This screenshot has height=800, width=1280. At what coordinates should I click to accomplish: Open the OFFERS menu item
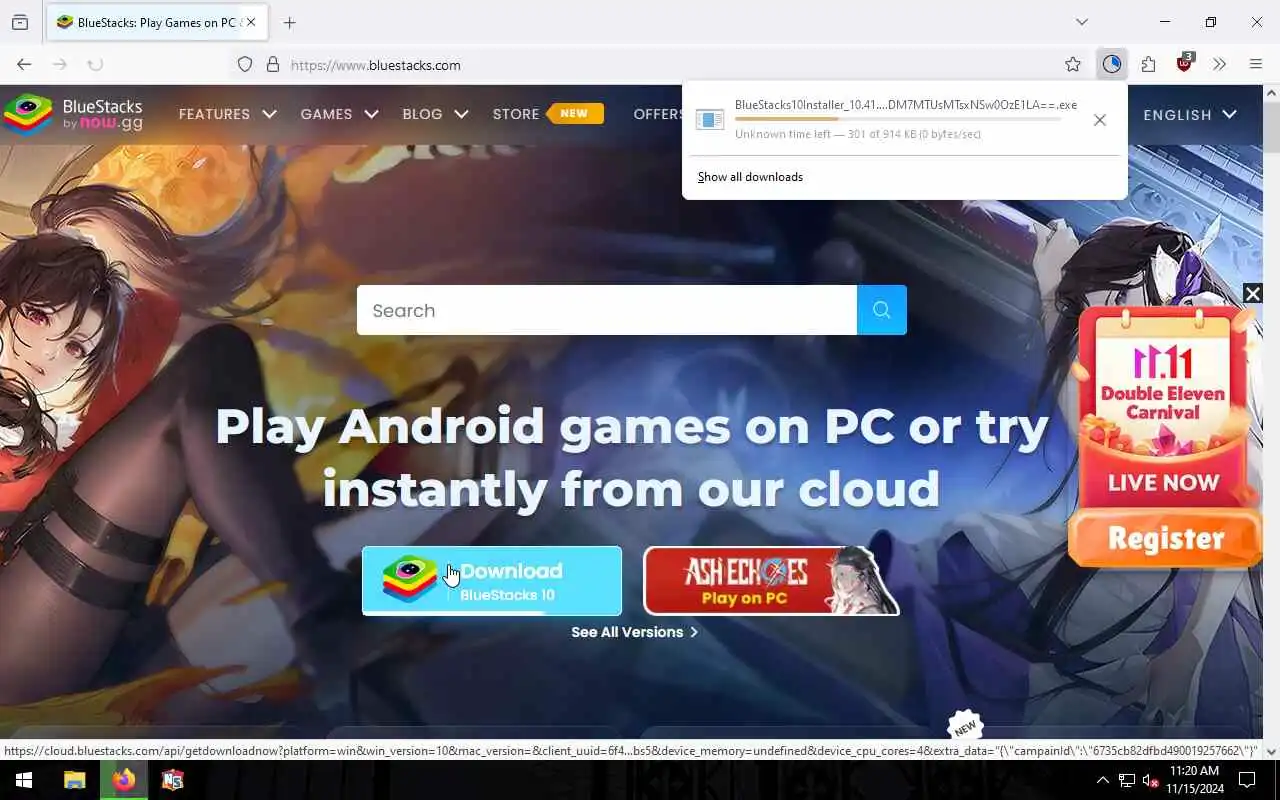658,114
